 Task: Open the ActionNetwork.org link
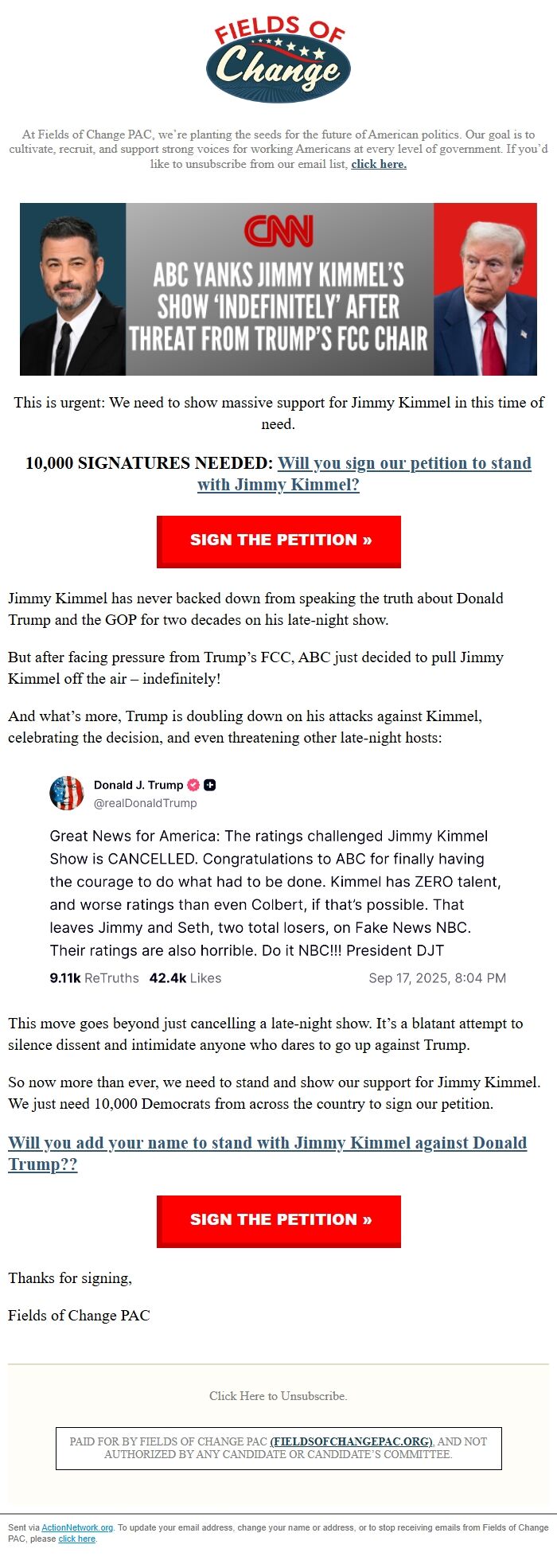[x=77, y=1527]
